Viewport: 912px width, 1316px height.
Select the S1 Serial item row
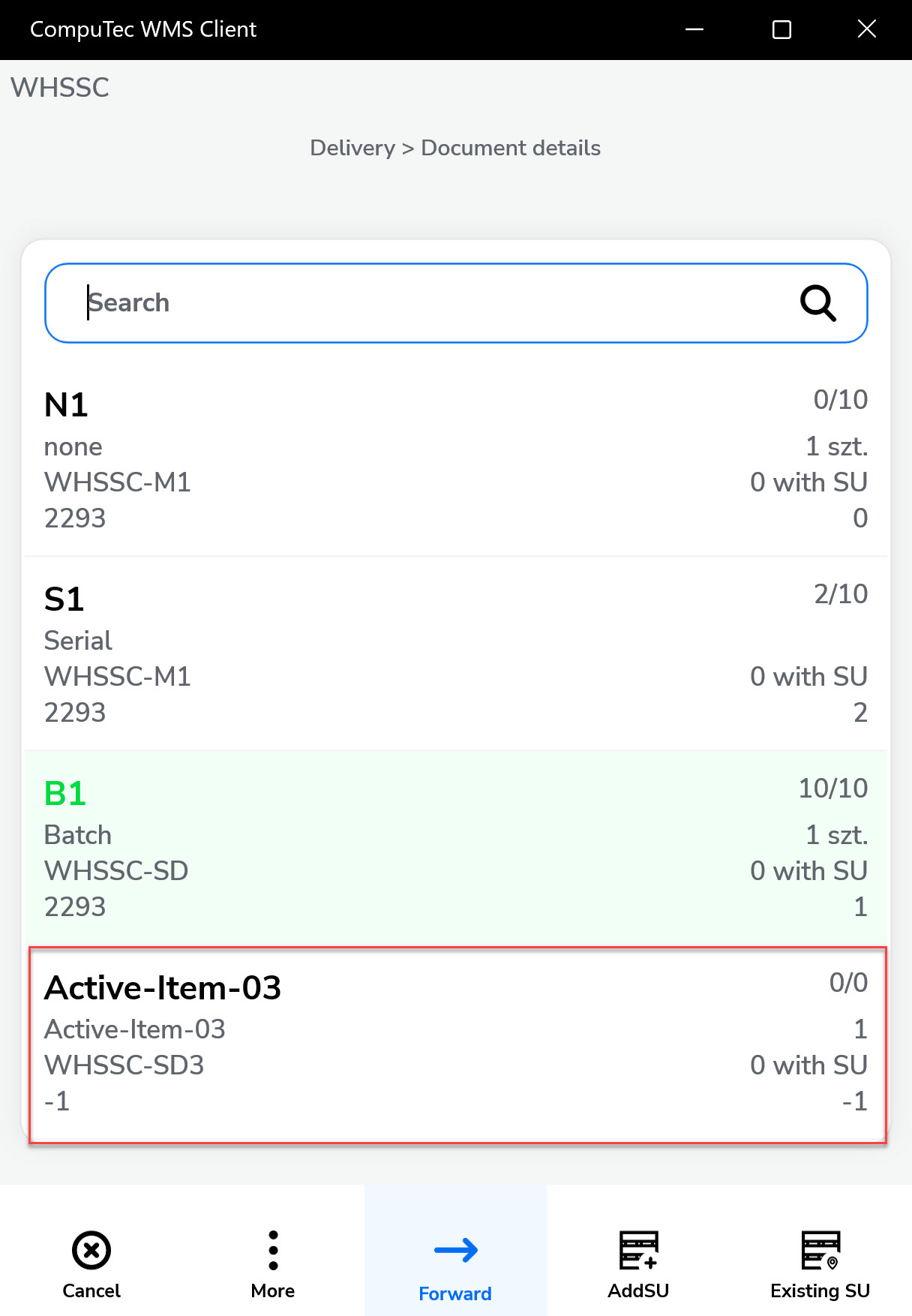[456, 653]
